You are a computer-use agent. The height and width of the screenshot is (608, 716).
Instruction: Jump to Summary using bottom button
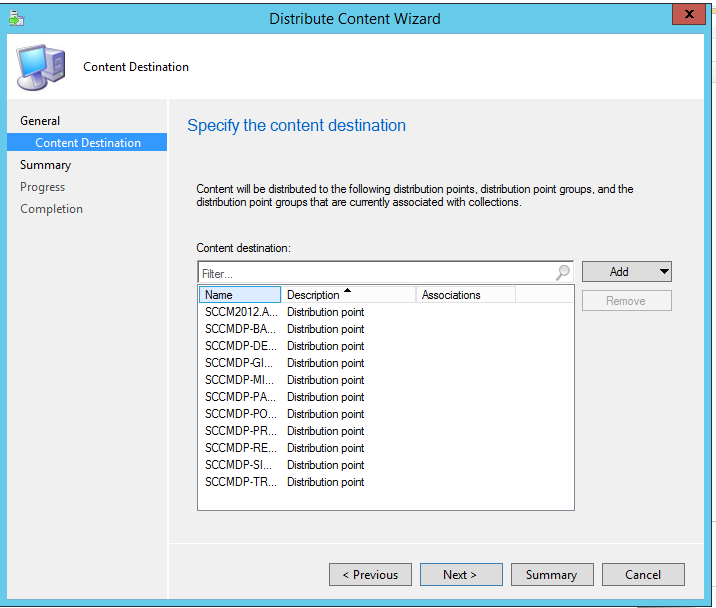click(552, 575)
